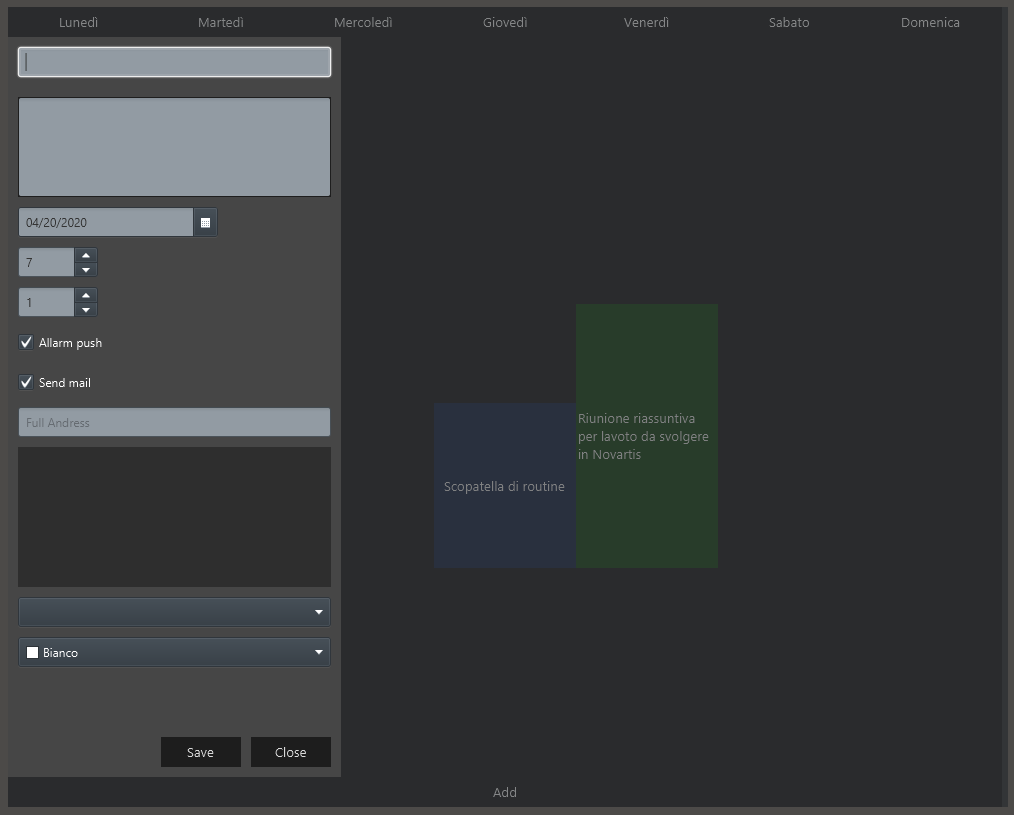Click the Close button
Screen dimensions: 1014x815
[290, 752]
